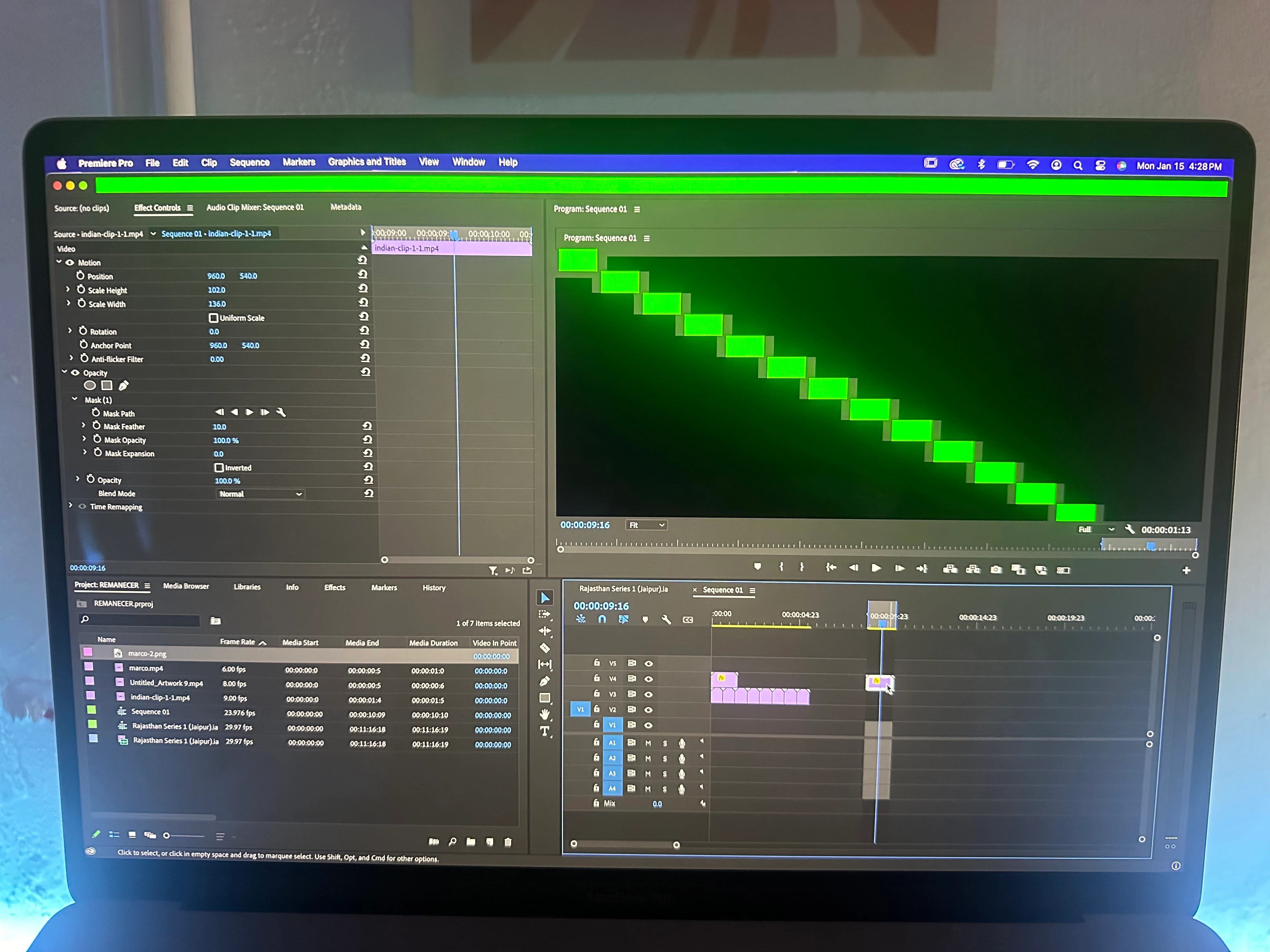Enable the Uniform Scale checkbox

(214, 318)
